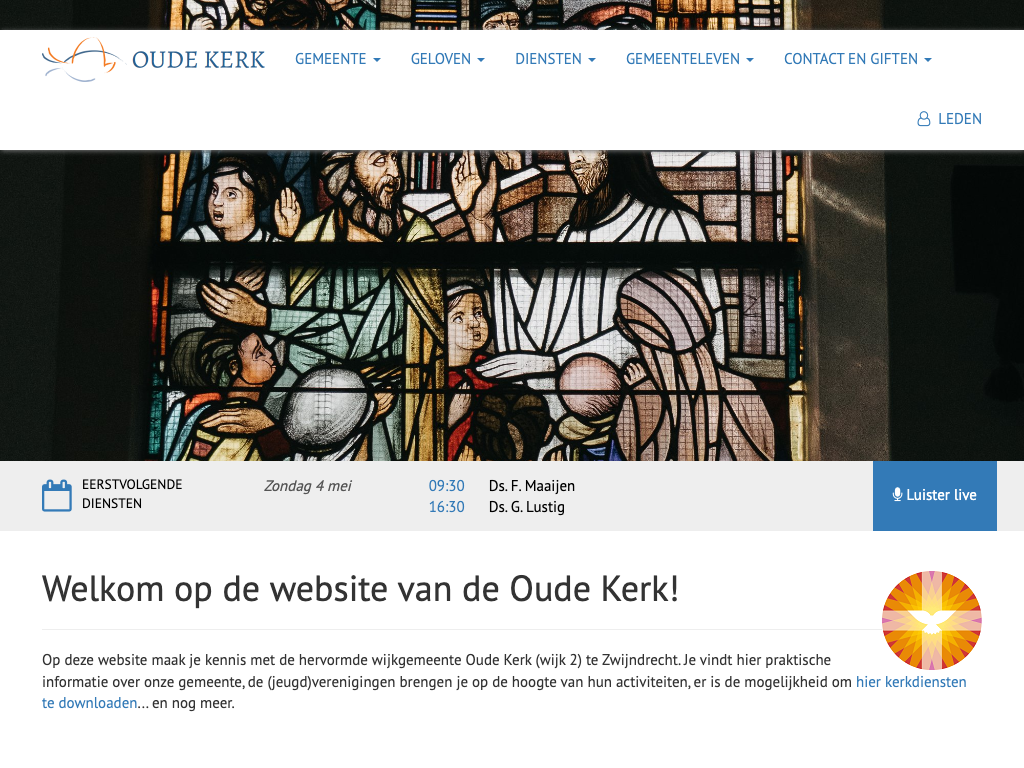
Task: Open the Diensten menu item
Action: 555,59
